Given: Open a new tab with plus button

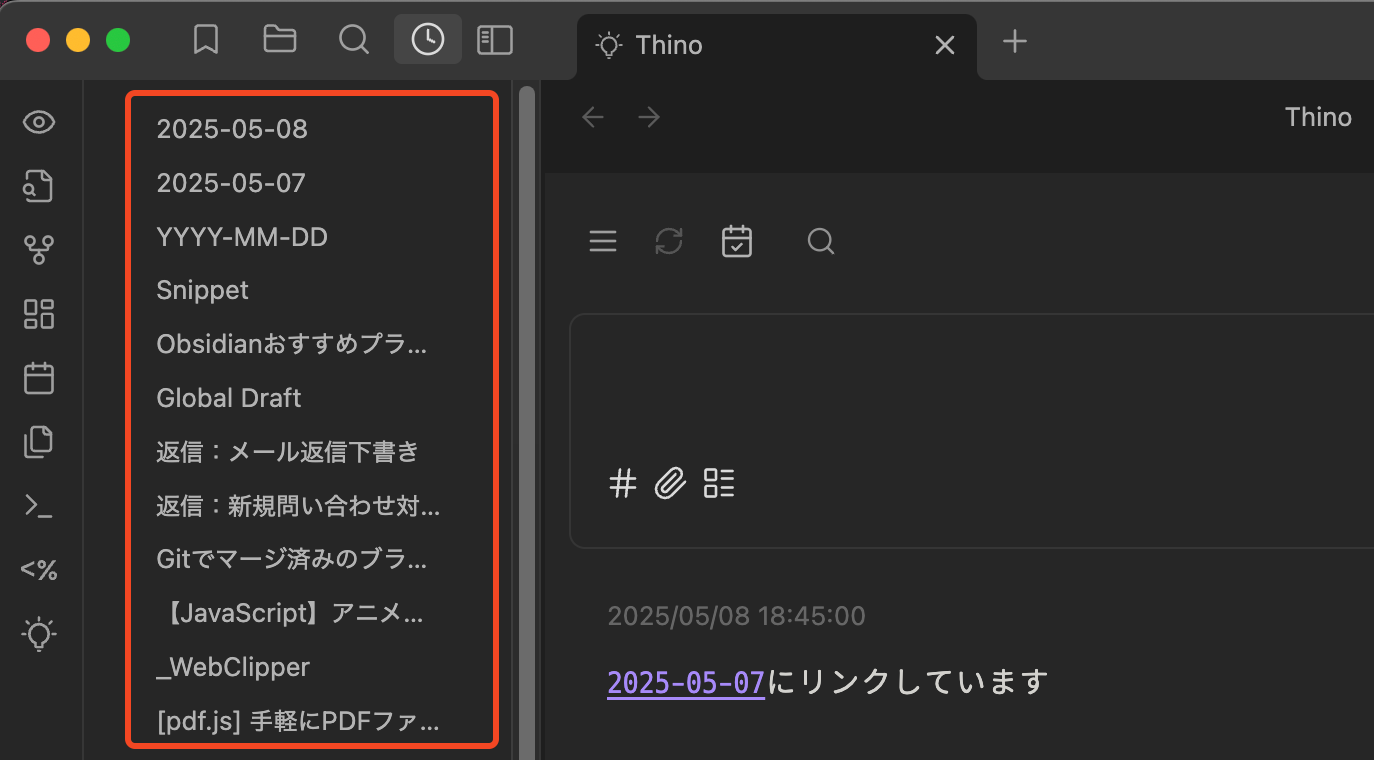Looking at the screenshot, I should pyautogui.click(x=1015, y=41).
